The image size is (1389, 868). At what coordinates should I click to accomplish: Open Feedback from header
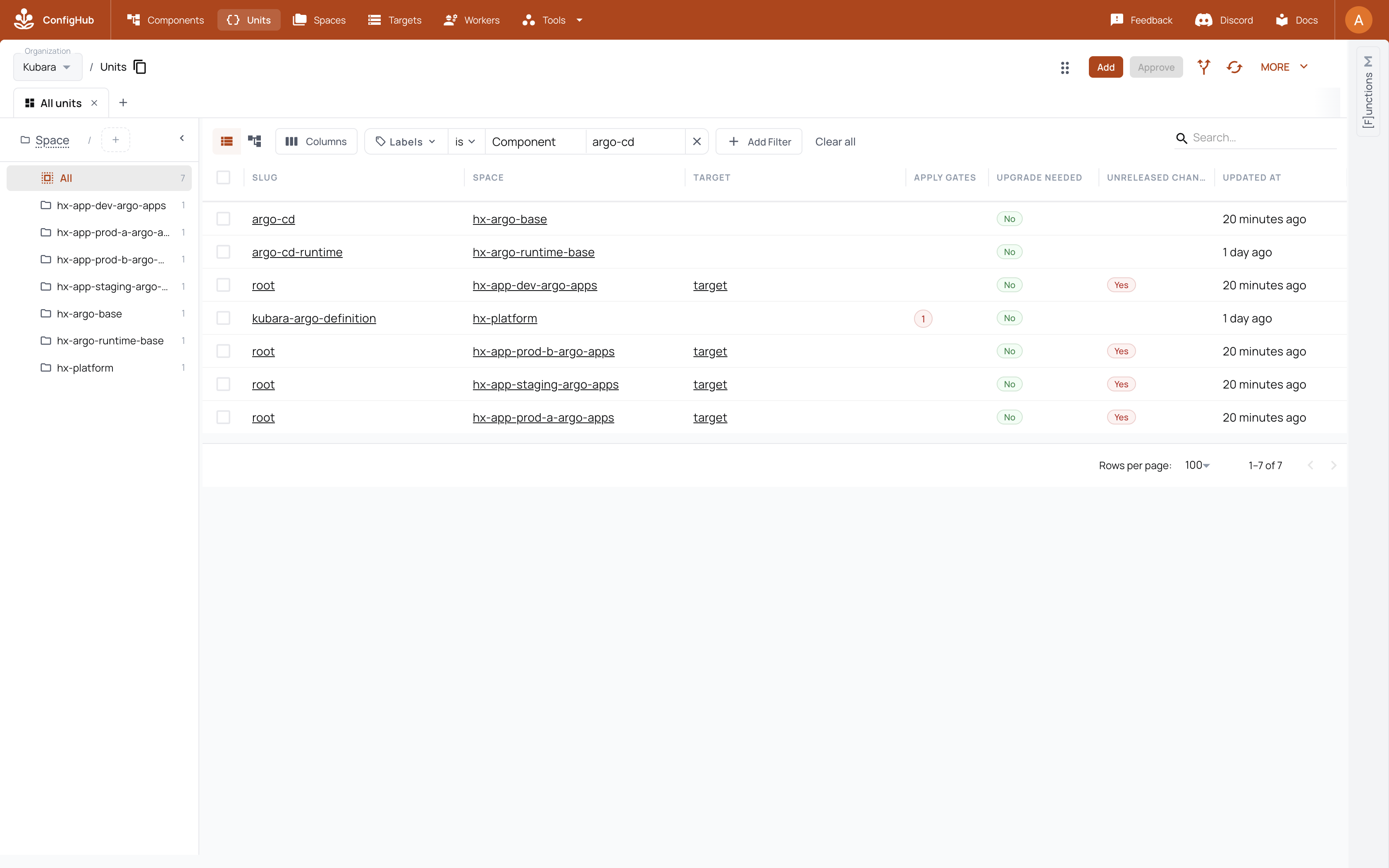1141,20
